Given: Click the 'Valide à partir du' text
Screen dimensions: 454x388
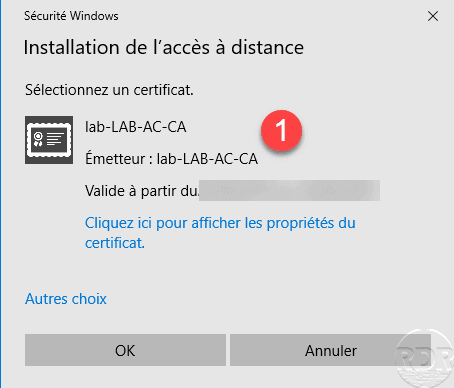Looking at the screenshot, I should pos(141,191).
